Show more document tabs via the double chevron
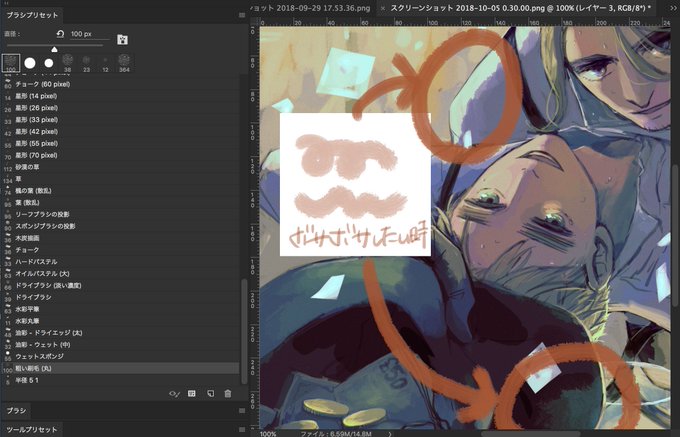Viewport: 680px width, 437px height. [673, 8]
